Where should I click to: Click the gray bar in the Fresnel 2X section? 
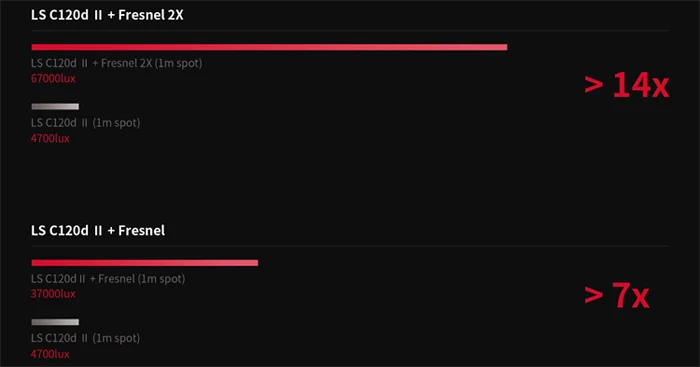point(55,107)
